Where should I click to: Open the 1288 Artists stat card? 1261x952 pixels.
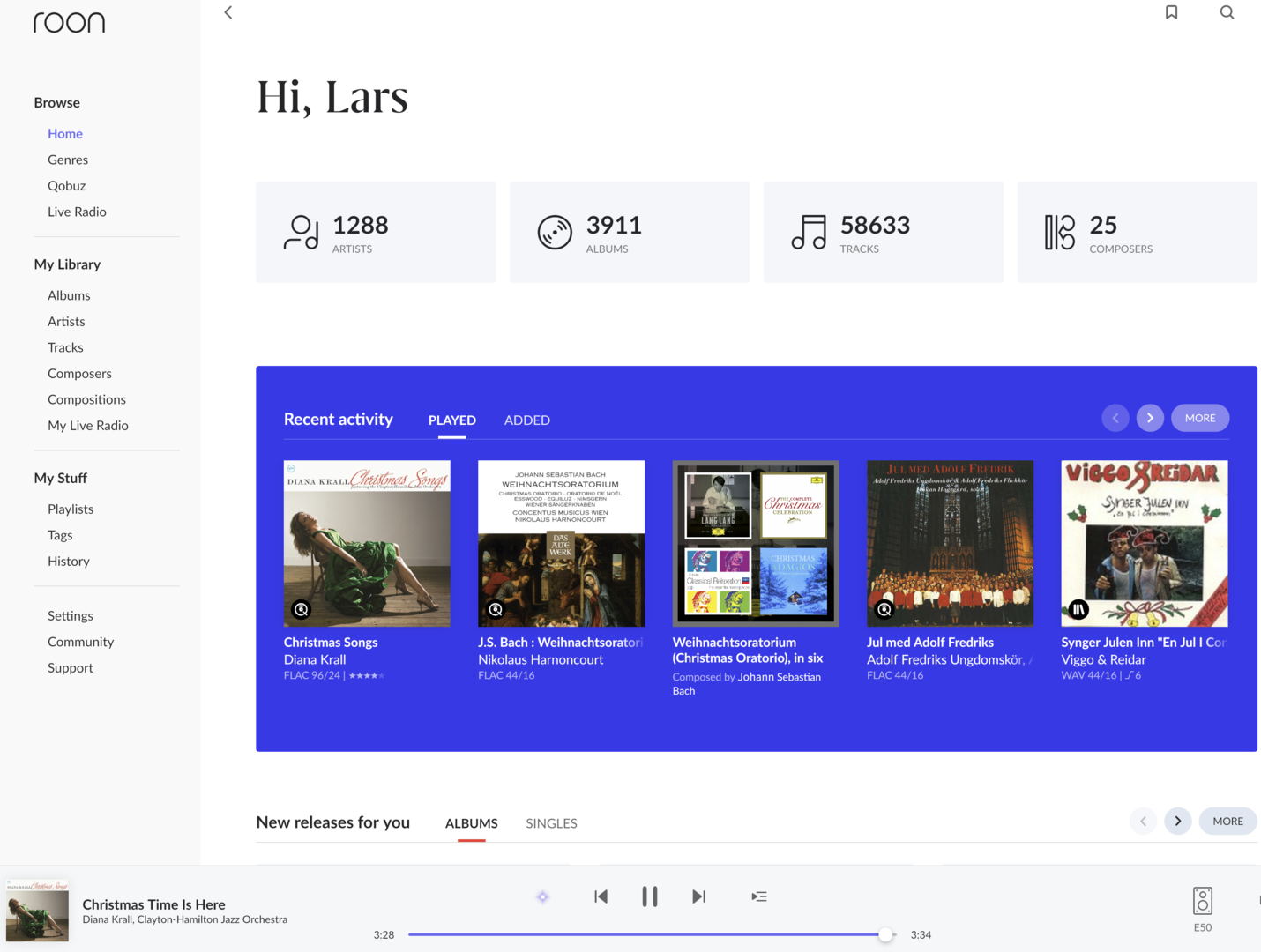point(376,232)
